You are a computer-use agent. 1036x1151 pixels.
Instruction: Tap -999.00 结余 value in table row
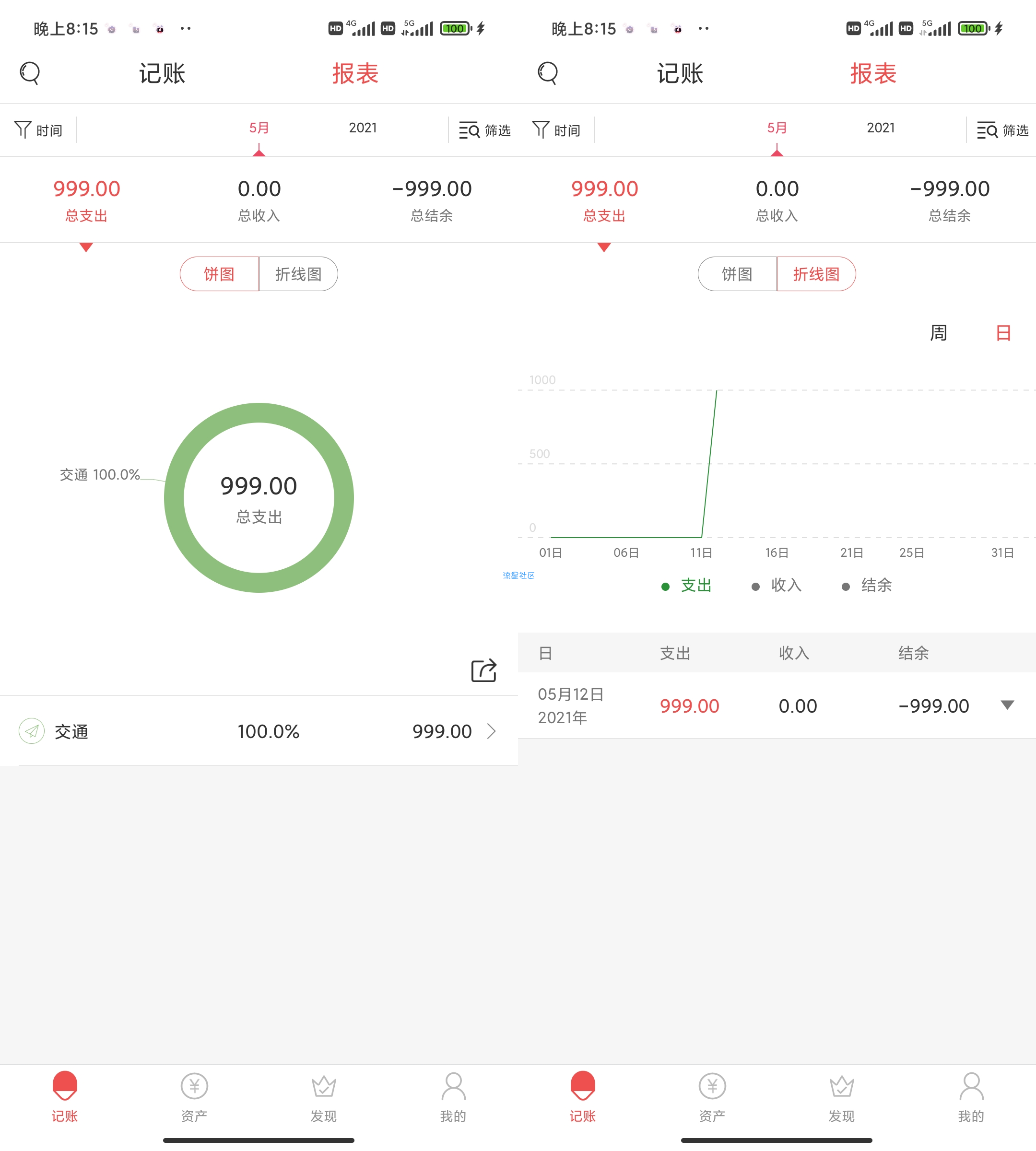[x=933, y=706]
